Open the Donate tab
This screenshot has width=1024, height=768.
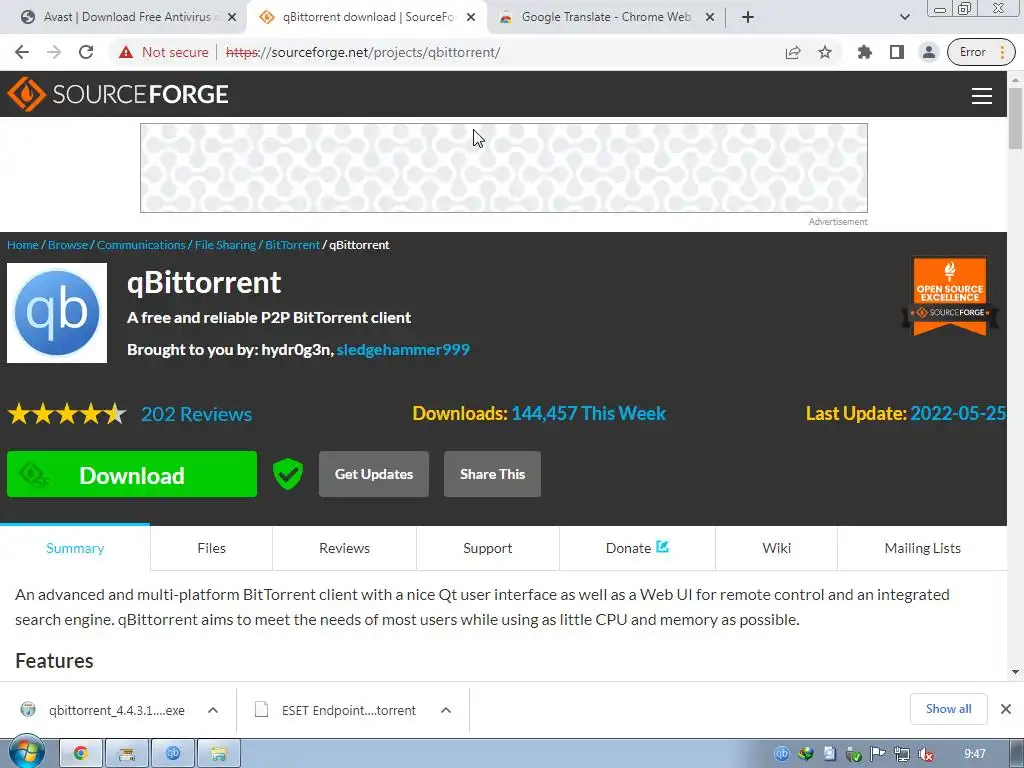[637, 548]
